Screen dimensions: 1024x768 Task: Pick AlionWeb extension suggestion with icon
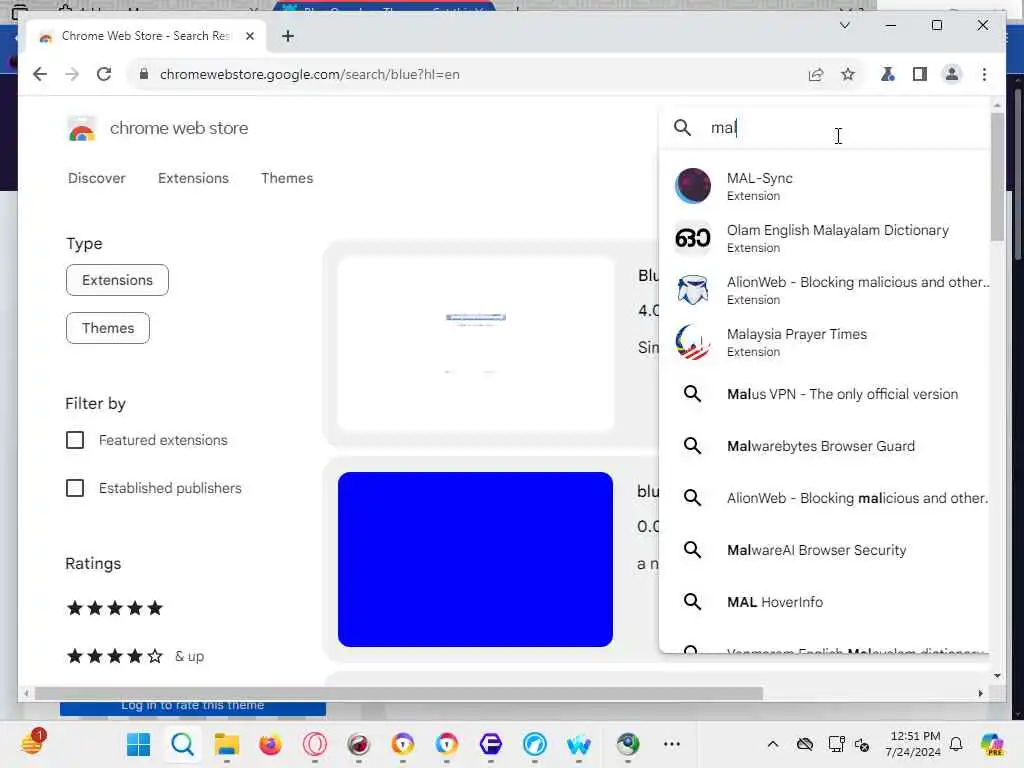click(824, 290)
